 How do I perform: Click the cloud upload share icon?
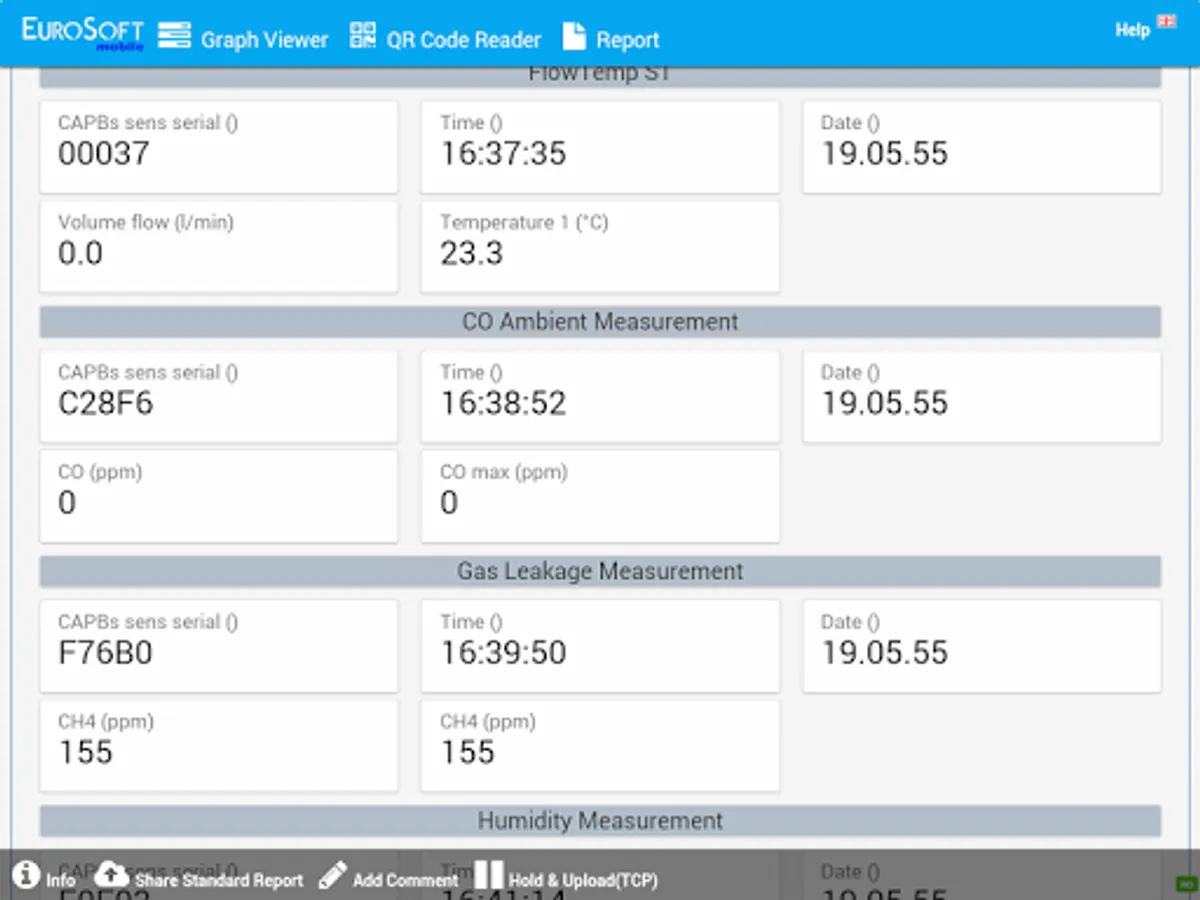click(x=112, y=875)
